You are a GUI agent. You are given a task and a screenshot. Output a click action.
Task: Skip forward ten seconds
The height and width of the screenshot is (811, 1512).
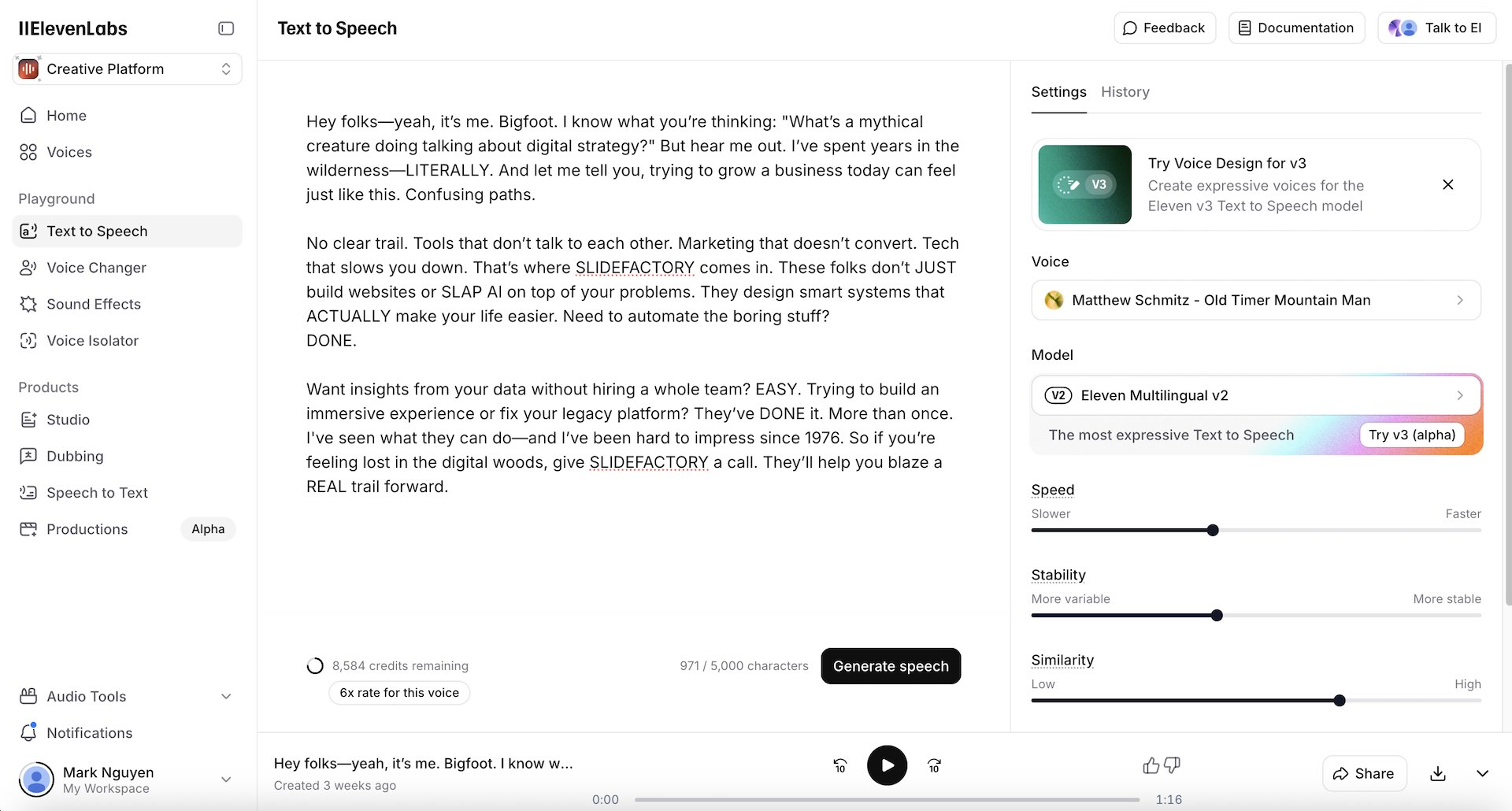(934, 765)
